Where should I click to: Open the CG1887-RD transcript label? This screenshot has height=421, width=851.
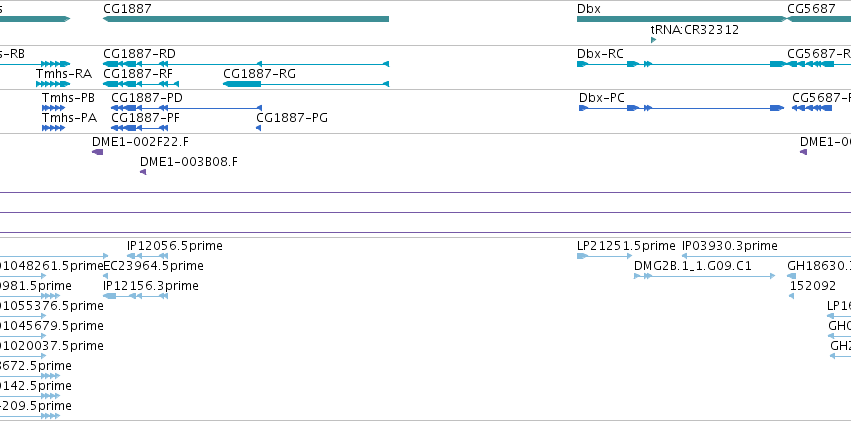pyautogui.click(x=139, y=54)
